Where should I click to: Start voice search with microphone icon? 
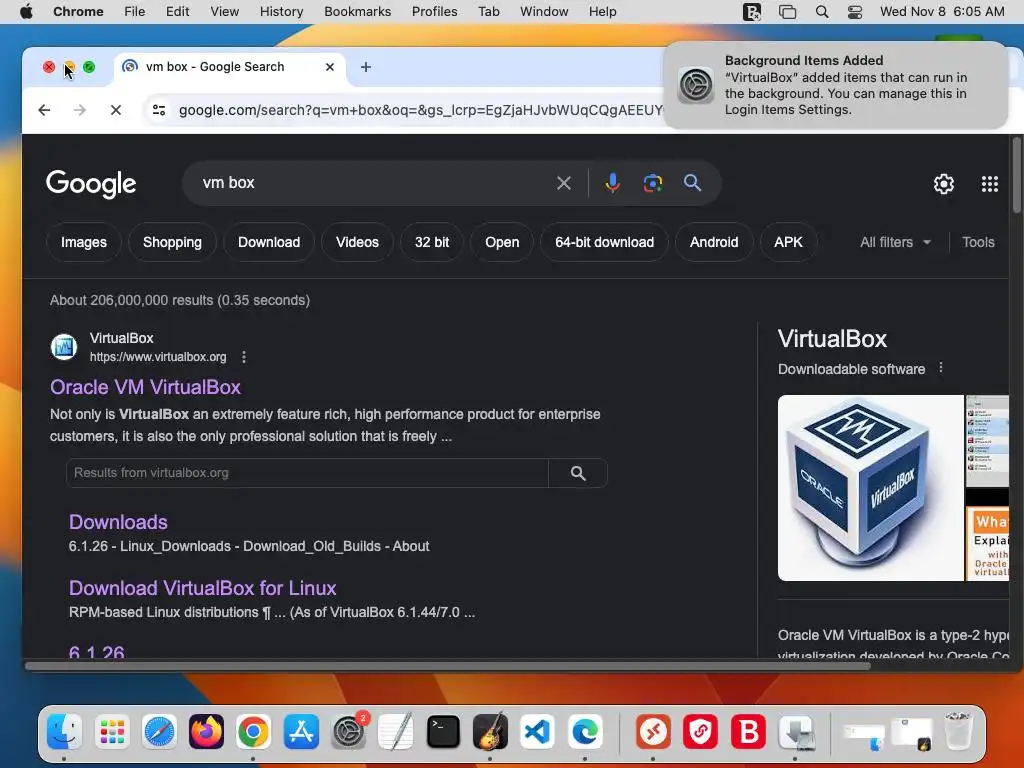[612, 184]
